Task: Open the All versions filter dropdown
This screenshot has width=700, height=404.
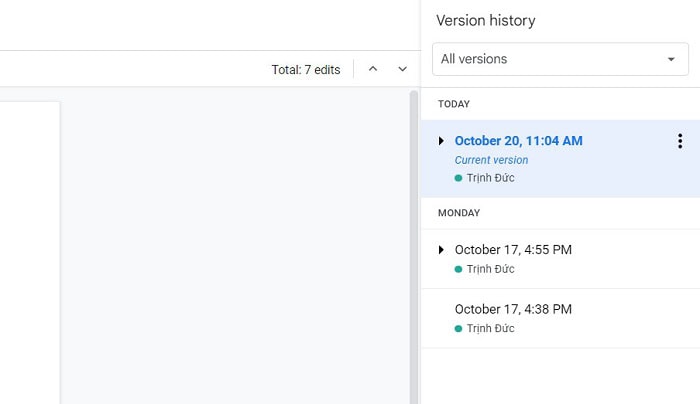Action: pyautogui.click(x=559, y=59)
